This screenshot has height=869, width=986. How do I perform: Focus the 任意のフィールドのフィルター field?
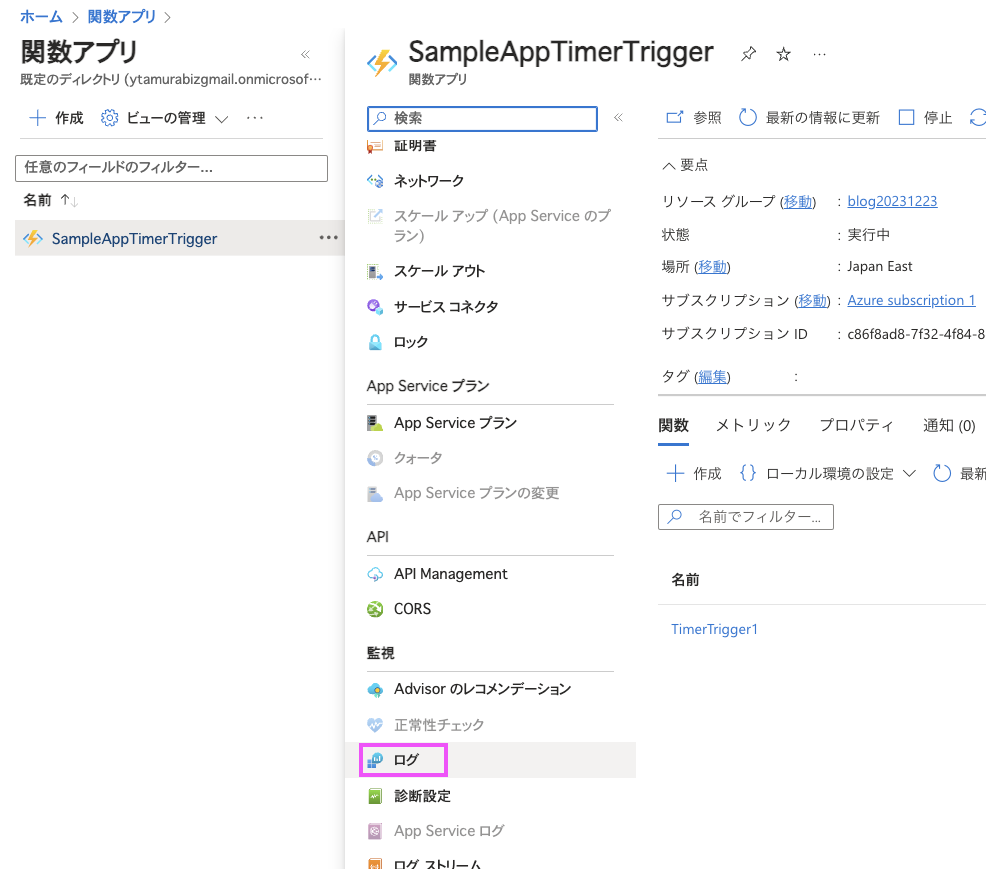171,168
